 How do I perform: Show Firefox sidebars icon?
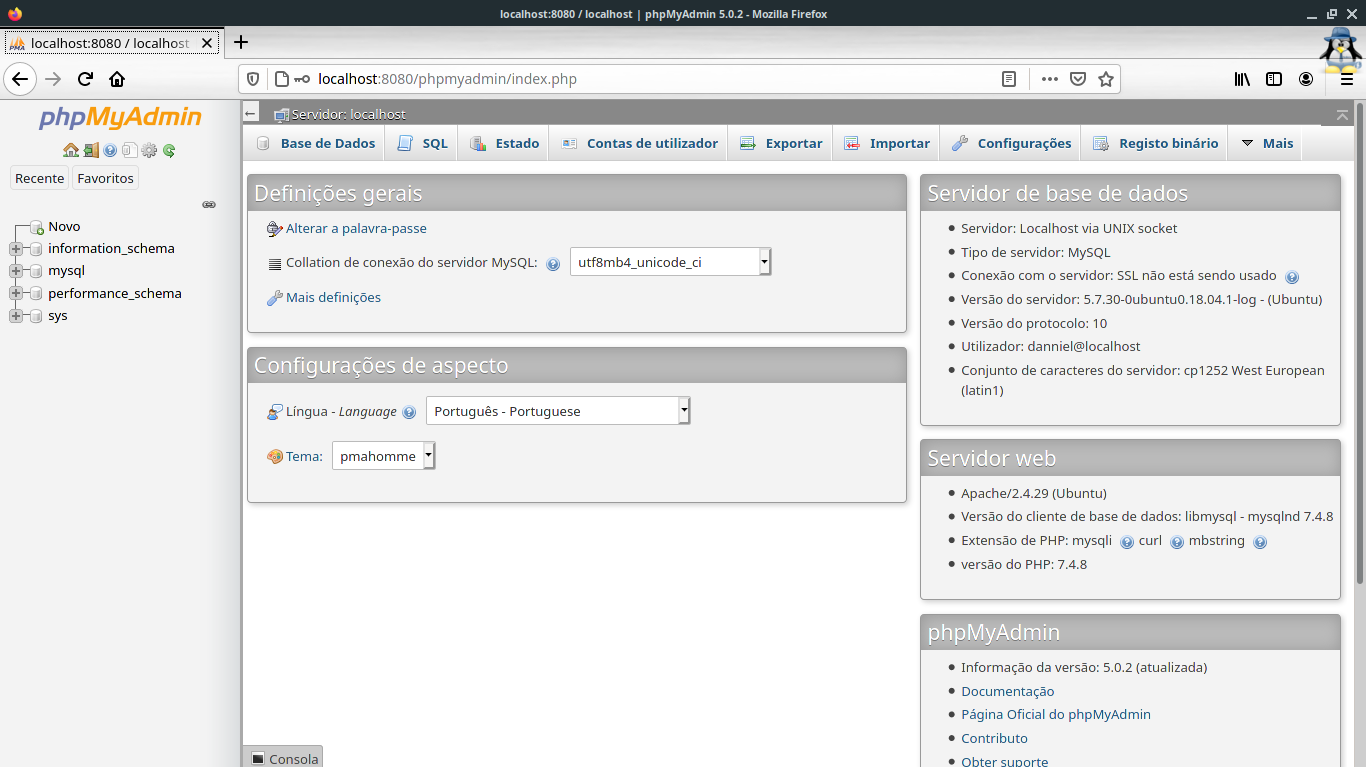pos(1274,79)
